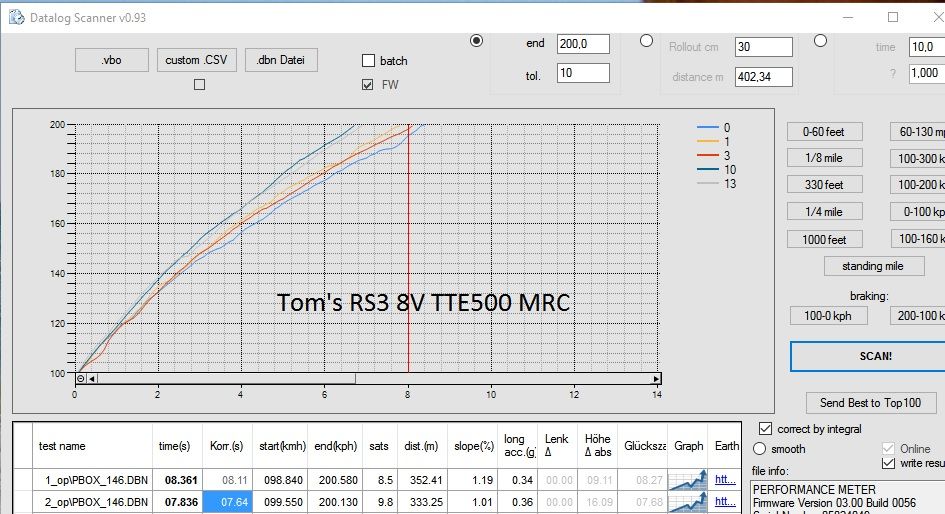Sort by time(s) column header
945x514 pixels.
[x=177, y=447]
